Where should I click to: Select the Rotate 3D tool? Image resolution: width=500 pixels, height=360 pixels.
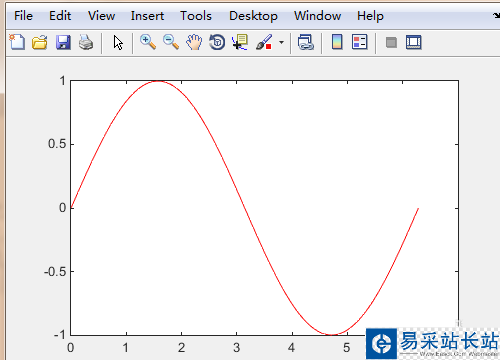[x=217, y=42]
